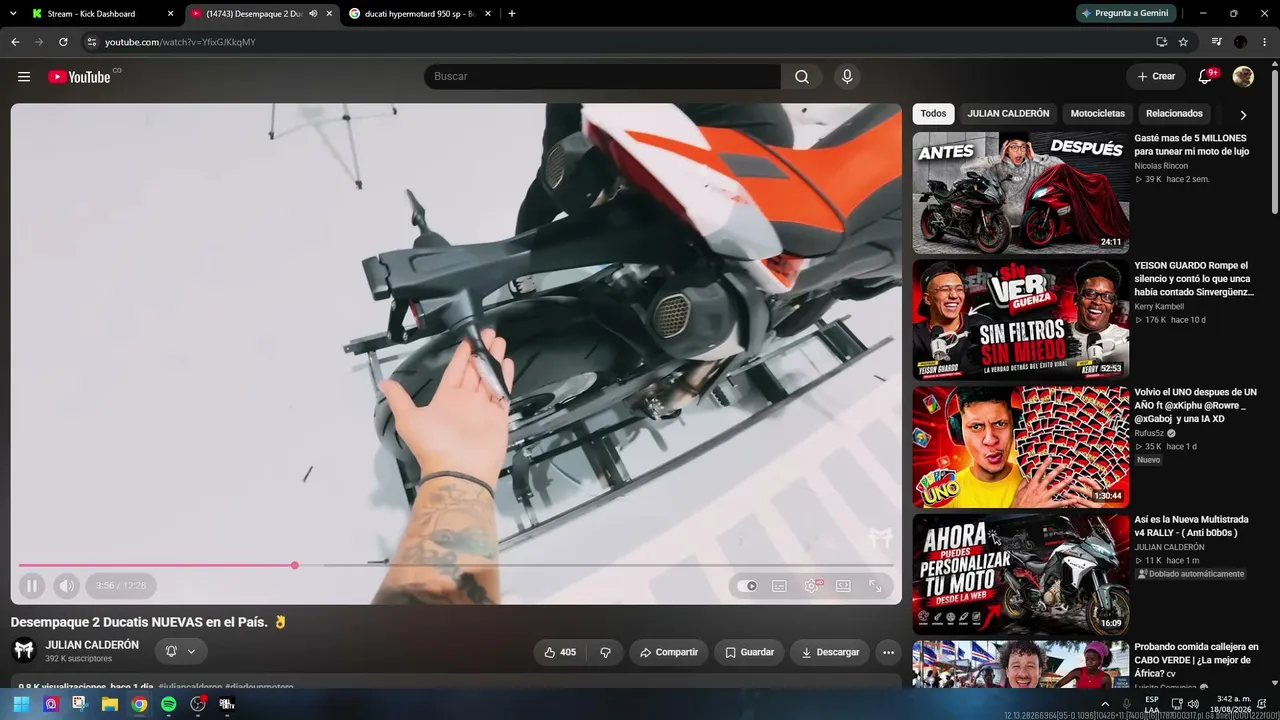Viewport: 1280px width, 720px height.
Task: Reload the current page
Action: 63,42
